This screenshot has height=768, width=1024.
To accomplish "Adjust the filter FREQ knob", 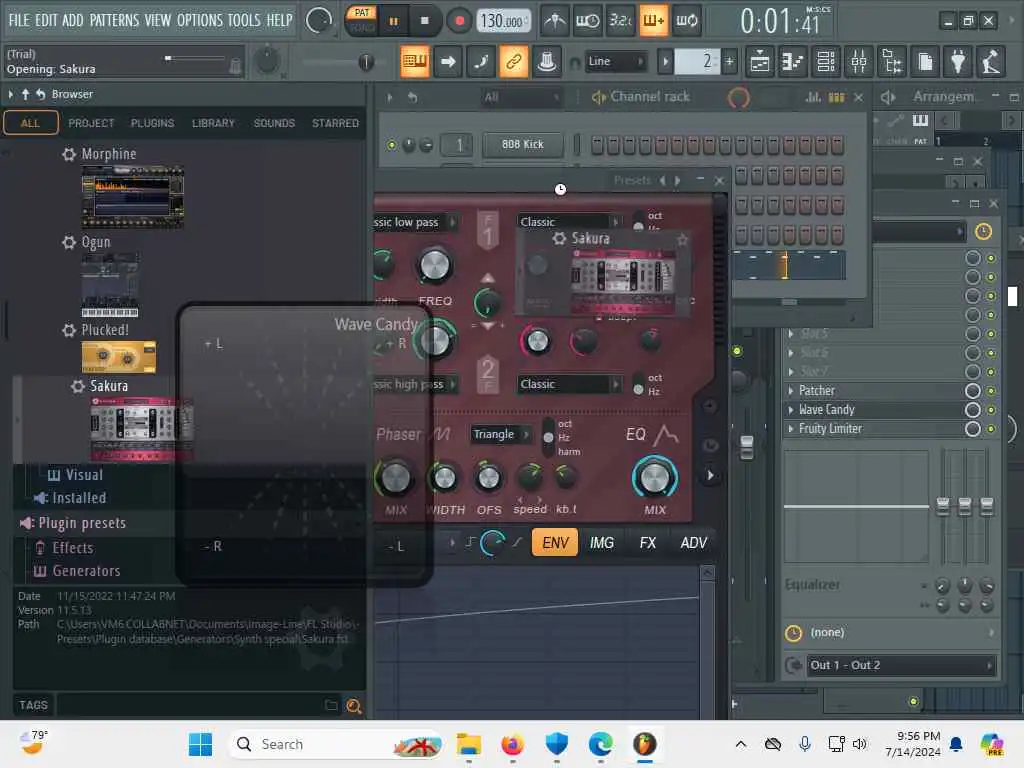I will click(434, 266).
